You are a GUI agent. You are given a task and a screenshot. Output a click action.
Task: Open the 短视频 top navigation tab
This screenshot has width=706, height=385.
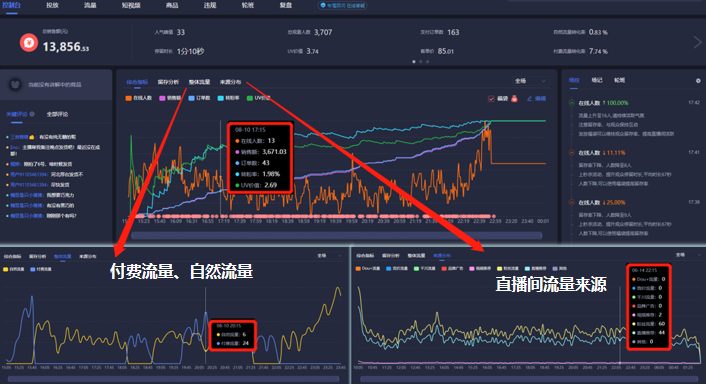pos(131,5)
